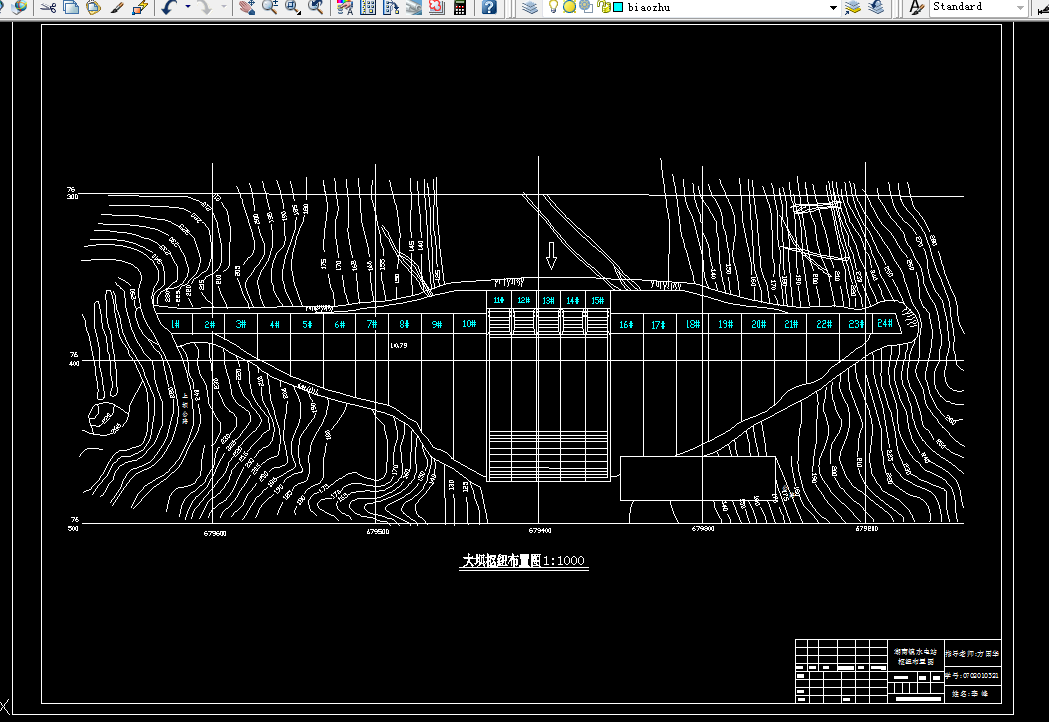Screen dimensions: 1049x722
Task: Select the flow direction arrow on the dam
Action: [551, 255]
